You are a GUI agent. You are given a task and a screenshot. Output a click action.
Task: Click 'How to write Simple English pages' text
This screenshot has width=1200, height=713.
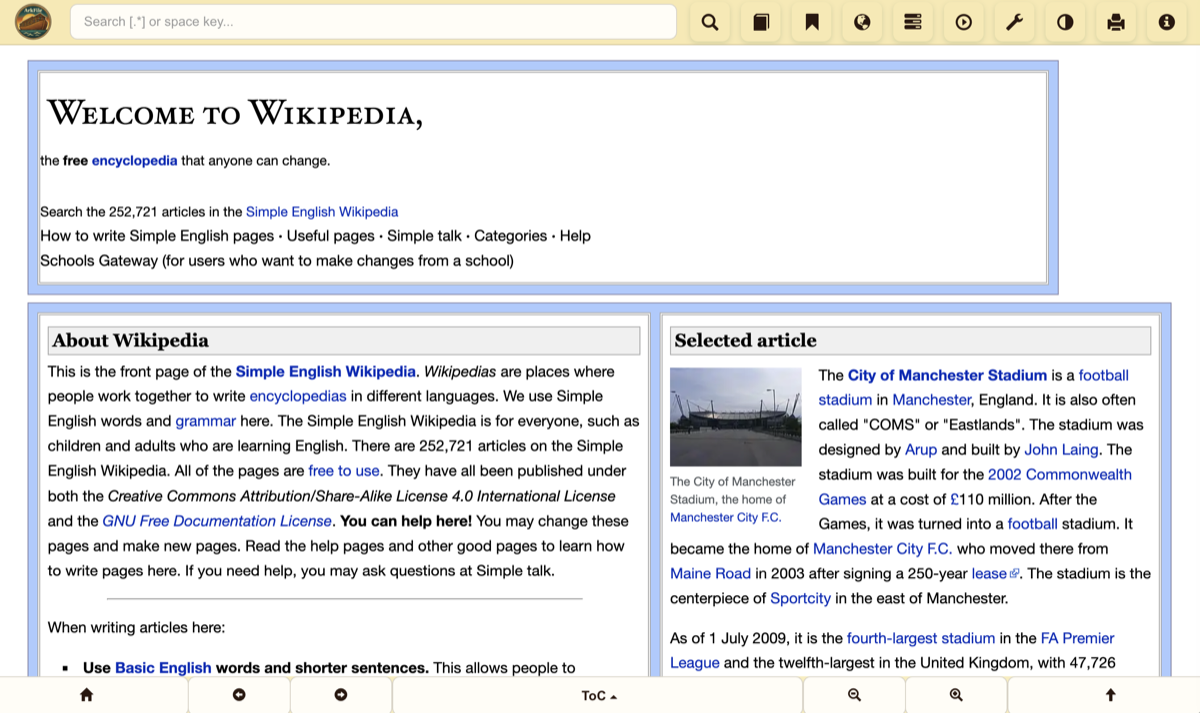pos(157,236)
